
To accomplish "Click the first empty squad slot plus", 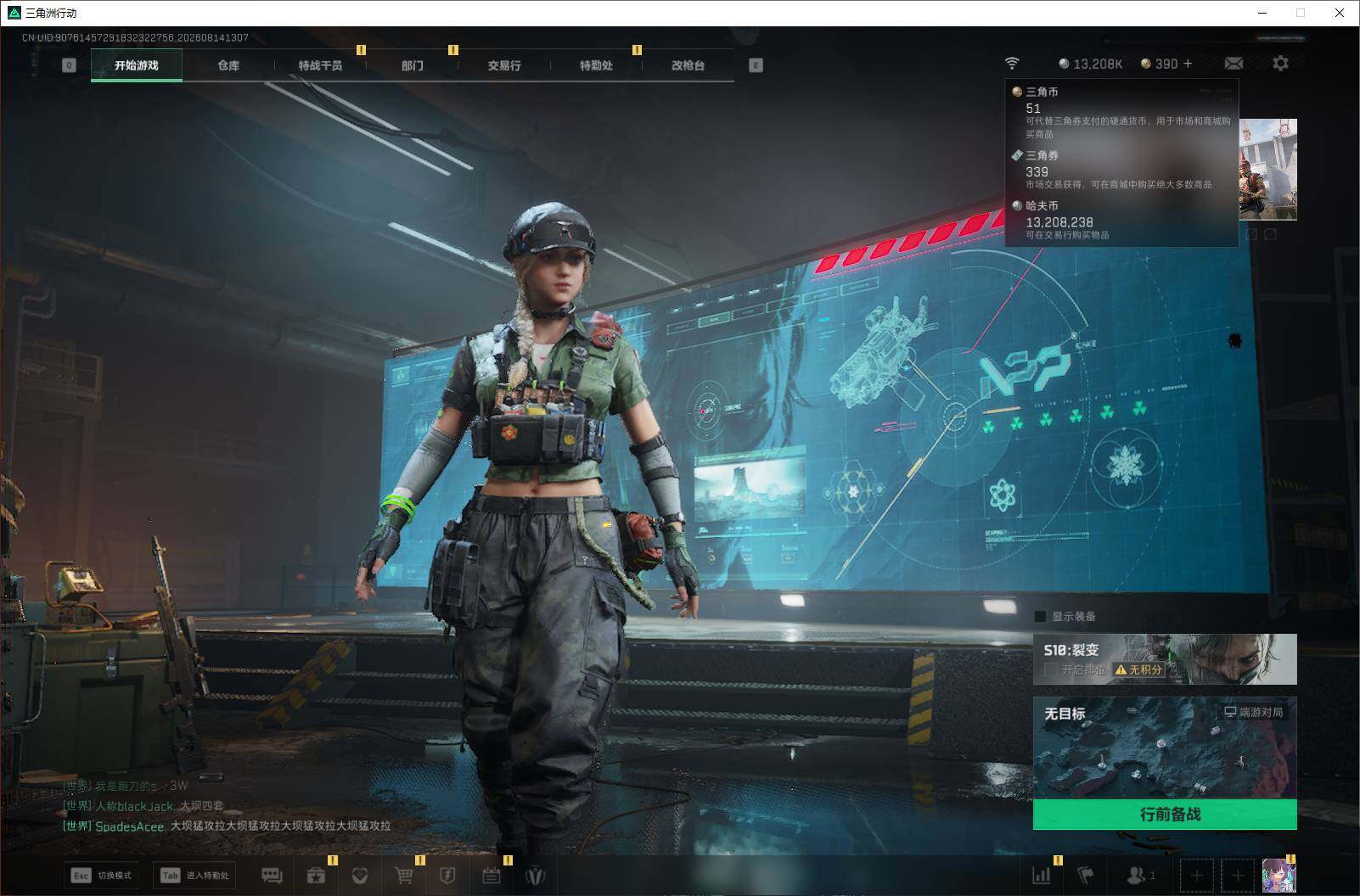I will (1197, 875).
